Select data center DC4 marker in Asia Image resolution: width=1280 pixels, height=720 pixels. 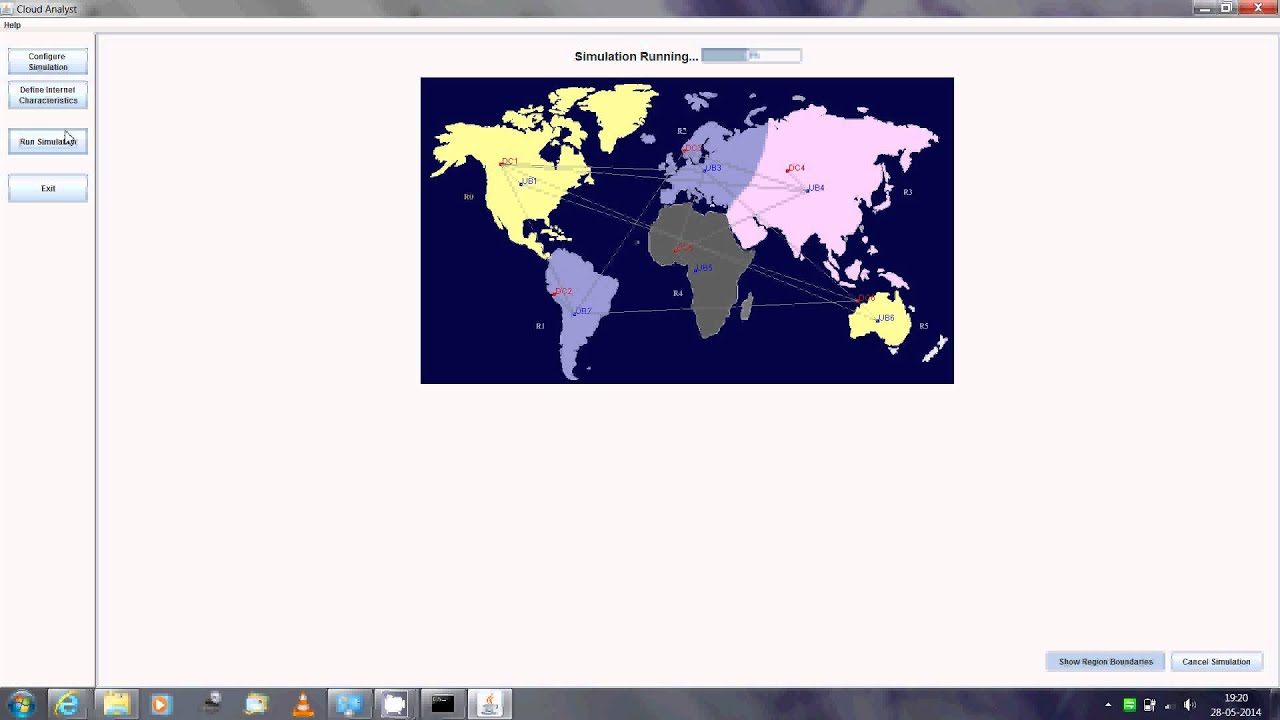(795, 168)
